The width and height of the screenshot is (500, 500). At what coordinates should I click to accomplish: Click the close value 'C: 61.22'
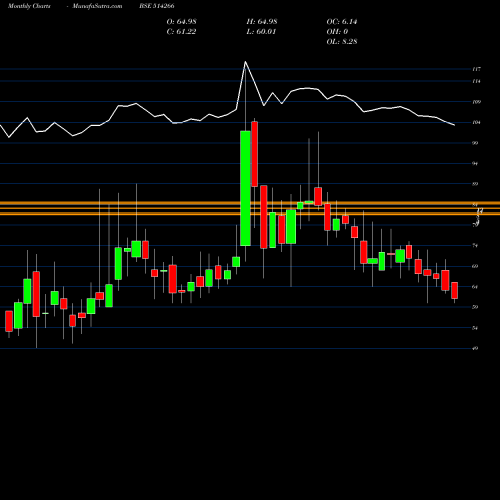coord(181,32)
